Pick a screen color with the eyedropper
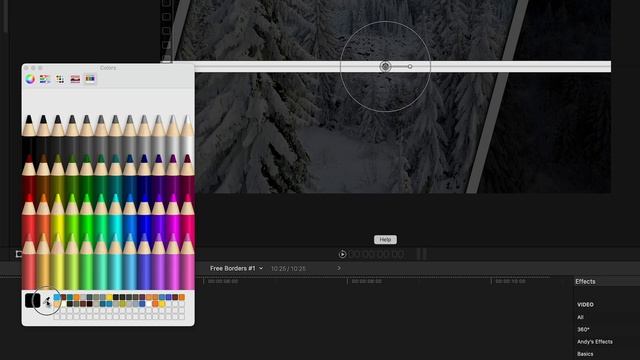Image resolution: width=640 pixels, height=360 pixels. (47, 302)
